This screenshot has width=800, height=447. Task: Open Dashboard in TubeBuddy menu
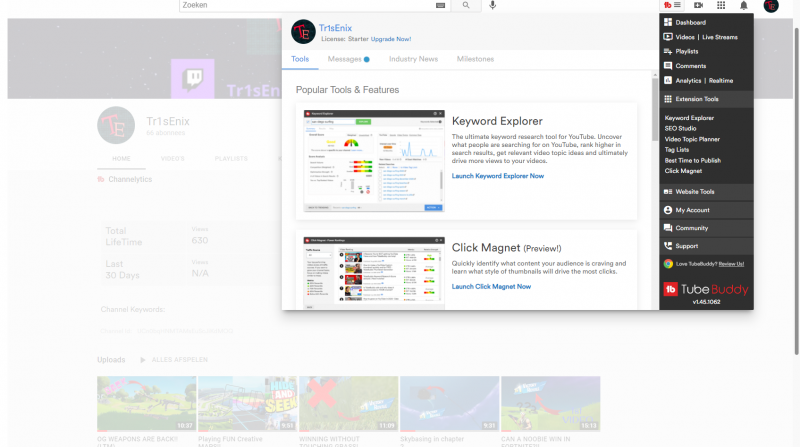tap(690, 22)
